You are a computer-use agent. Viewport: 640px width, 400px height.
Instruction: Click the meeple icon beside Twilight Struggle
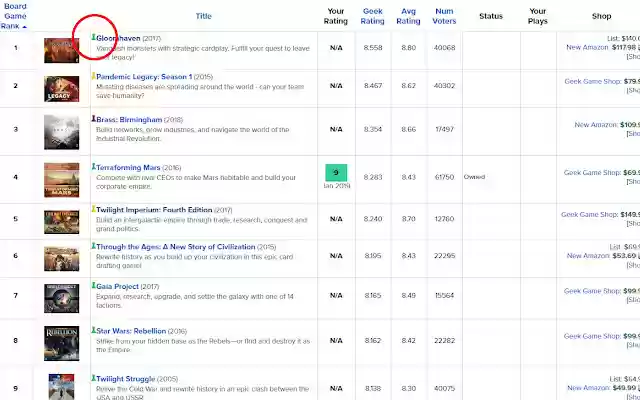coord(93,378)
